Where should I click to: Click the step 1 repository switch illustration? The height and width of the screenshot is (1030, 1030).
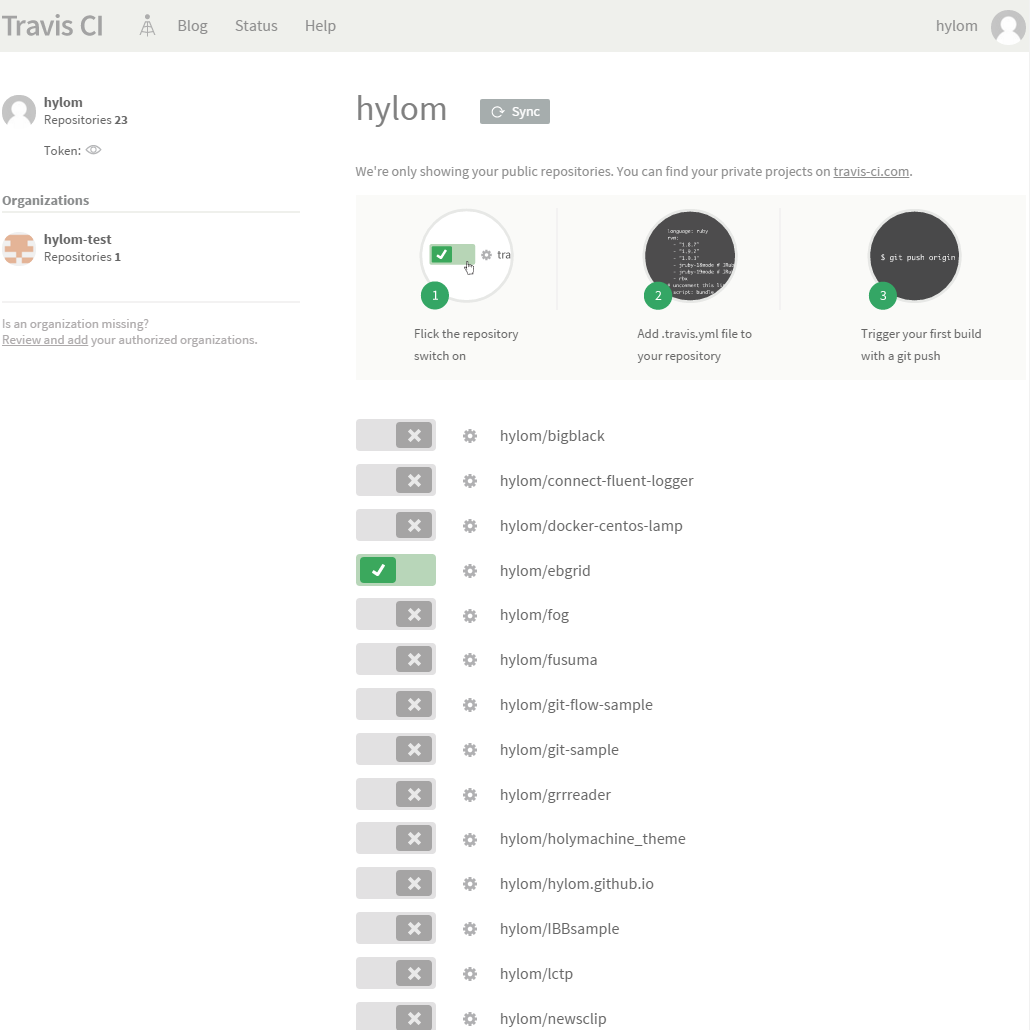point(466,256)
